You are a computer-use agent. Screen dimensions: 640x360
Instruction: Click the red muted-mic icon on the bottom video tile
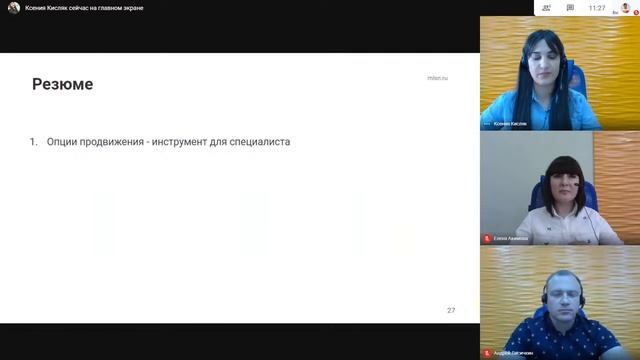pos(487,353)
